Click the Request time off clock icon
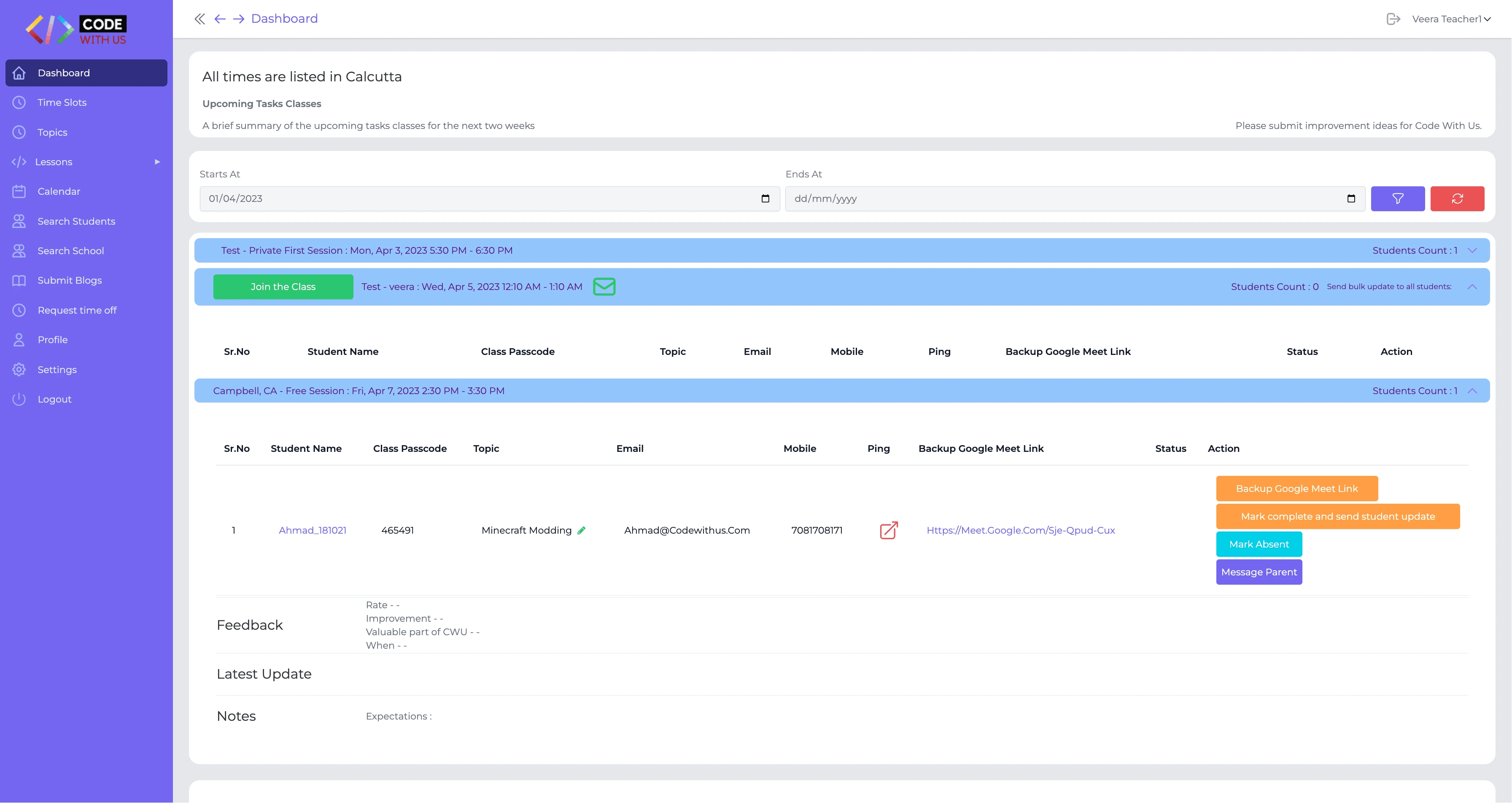 coord(19,310)
